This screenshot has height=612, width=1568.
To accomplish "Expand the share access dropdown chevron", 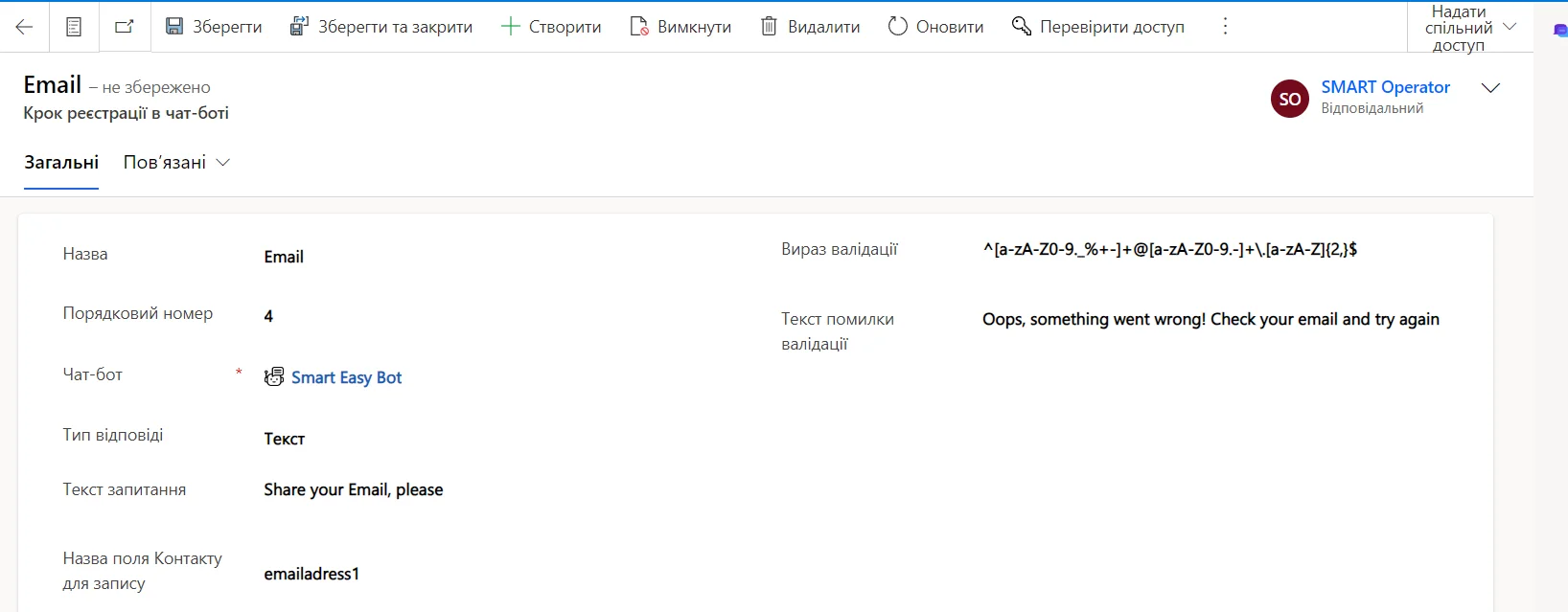I will click(1510, 27).
